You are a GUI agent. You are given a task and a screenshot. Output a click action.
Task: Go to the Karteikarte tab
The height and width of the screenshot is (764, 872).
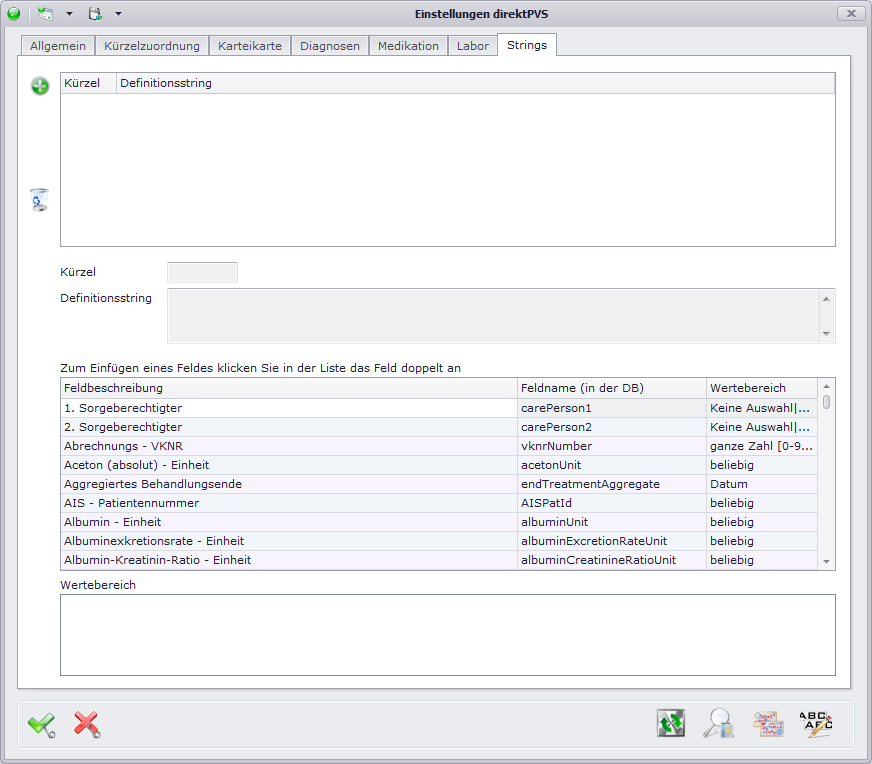(x=250, y=46)
